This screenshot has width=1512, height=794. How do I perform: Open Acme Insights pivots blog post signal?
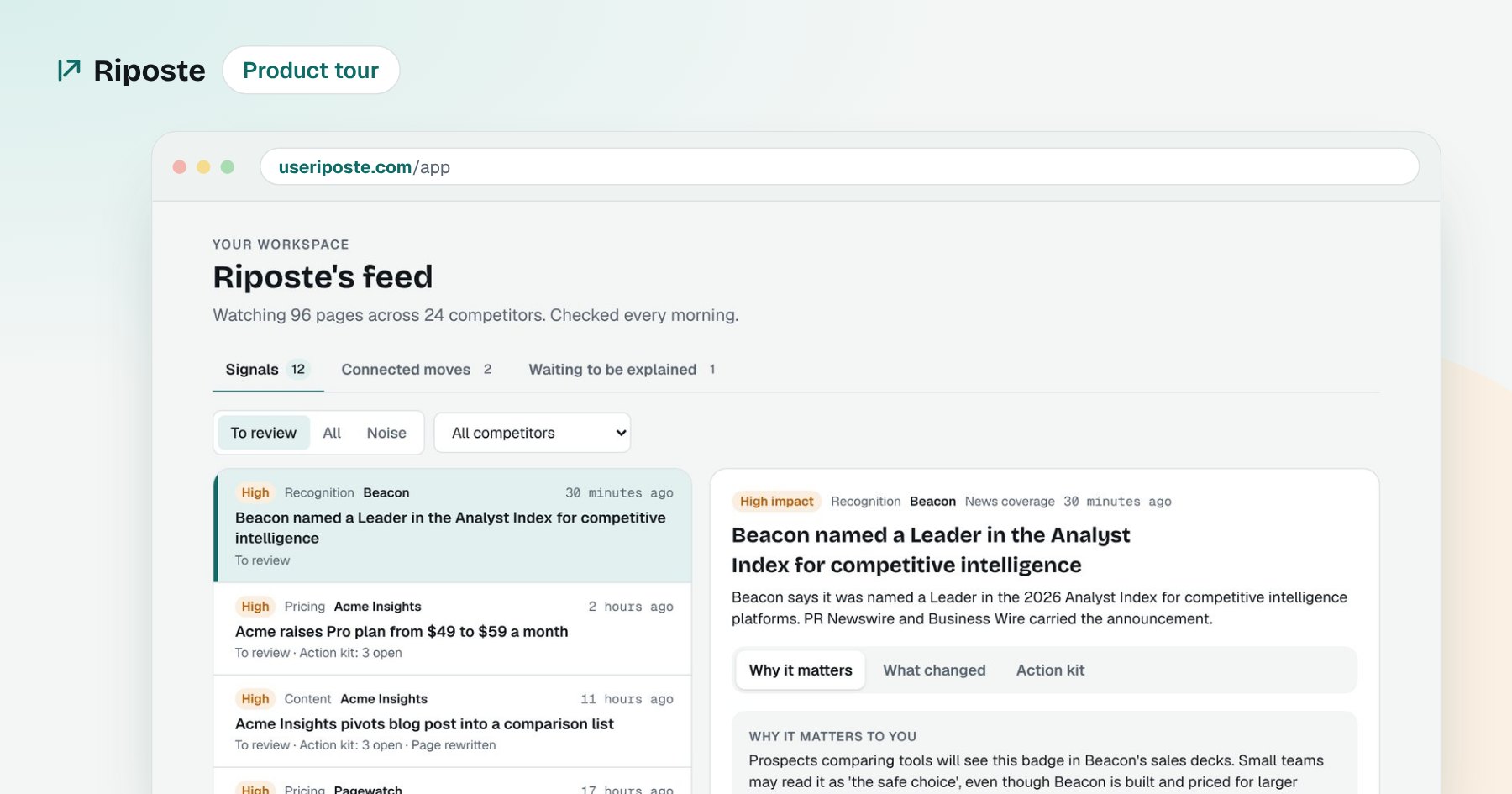coord(453,721)
